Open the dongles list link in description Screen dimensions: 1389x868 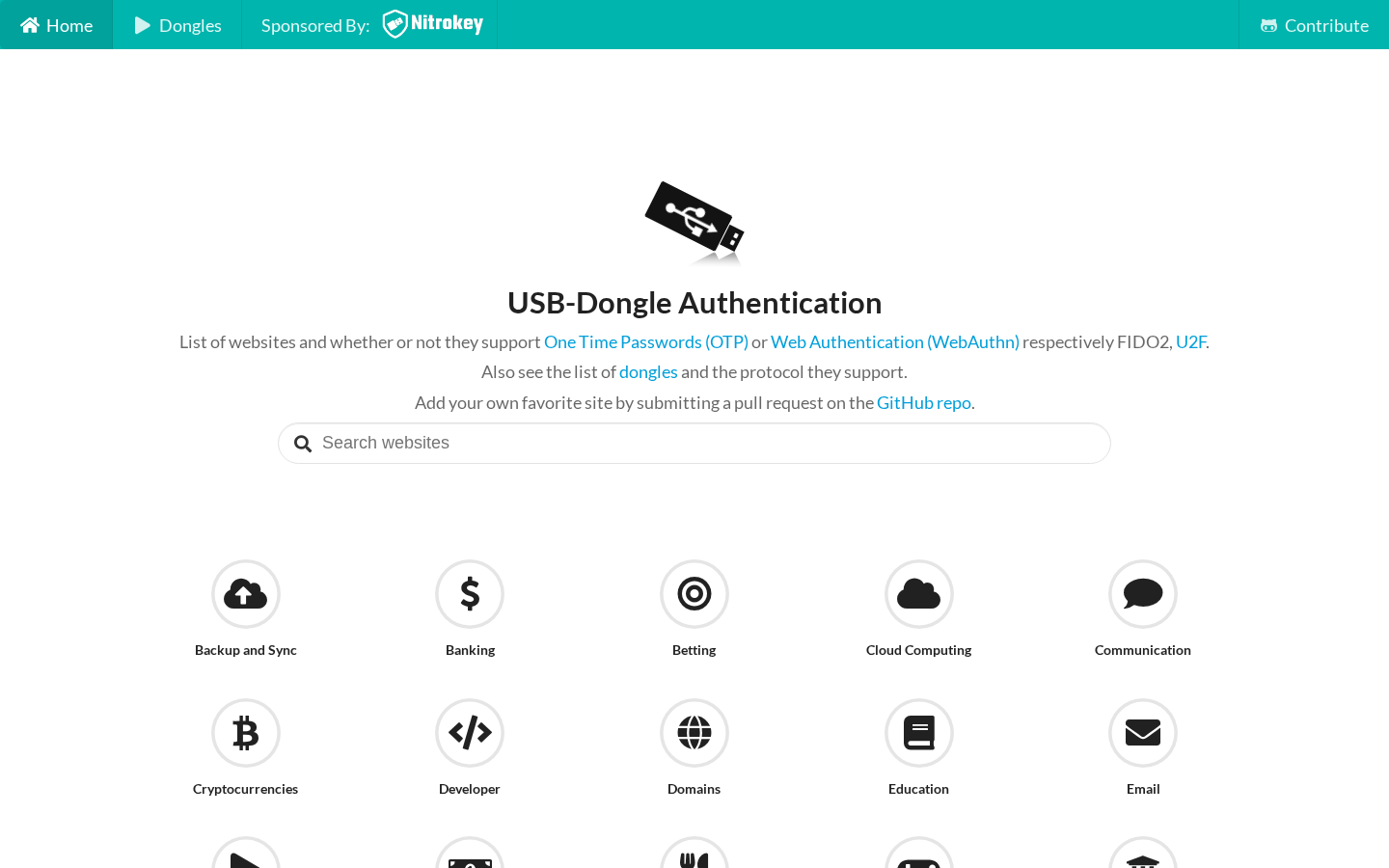pos(648,372)
